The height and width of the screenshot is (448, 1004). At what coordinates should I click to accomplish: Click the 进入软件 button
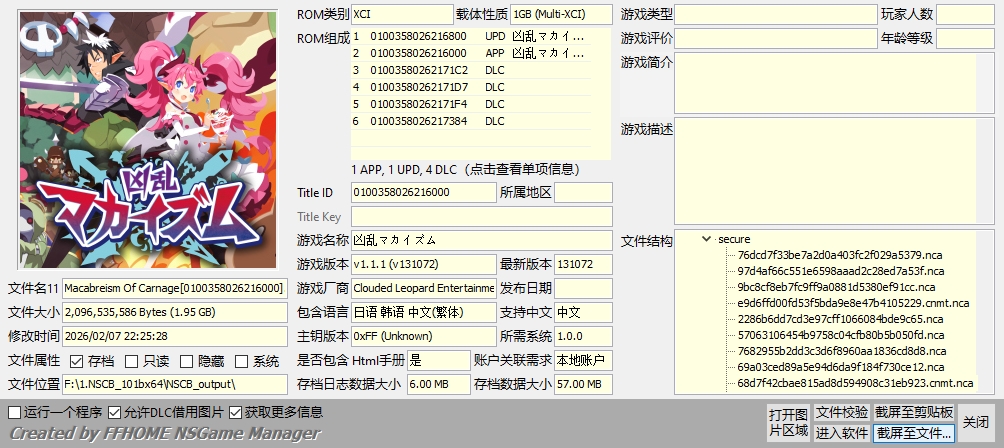841,433
